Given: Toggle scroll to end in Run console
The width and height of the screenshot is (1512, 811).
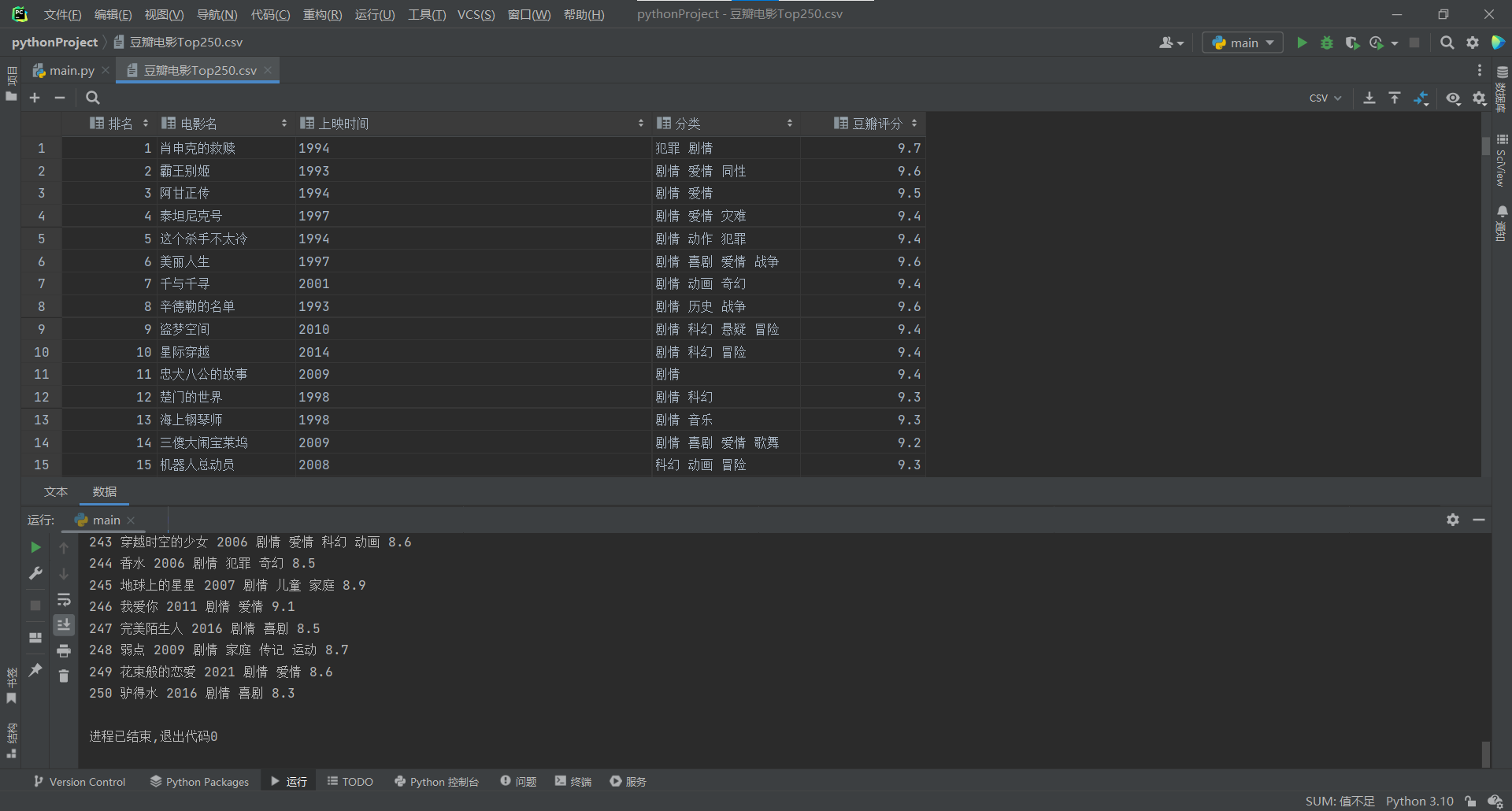Looking at the screenshot, I should pos(64,625).
